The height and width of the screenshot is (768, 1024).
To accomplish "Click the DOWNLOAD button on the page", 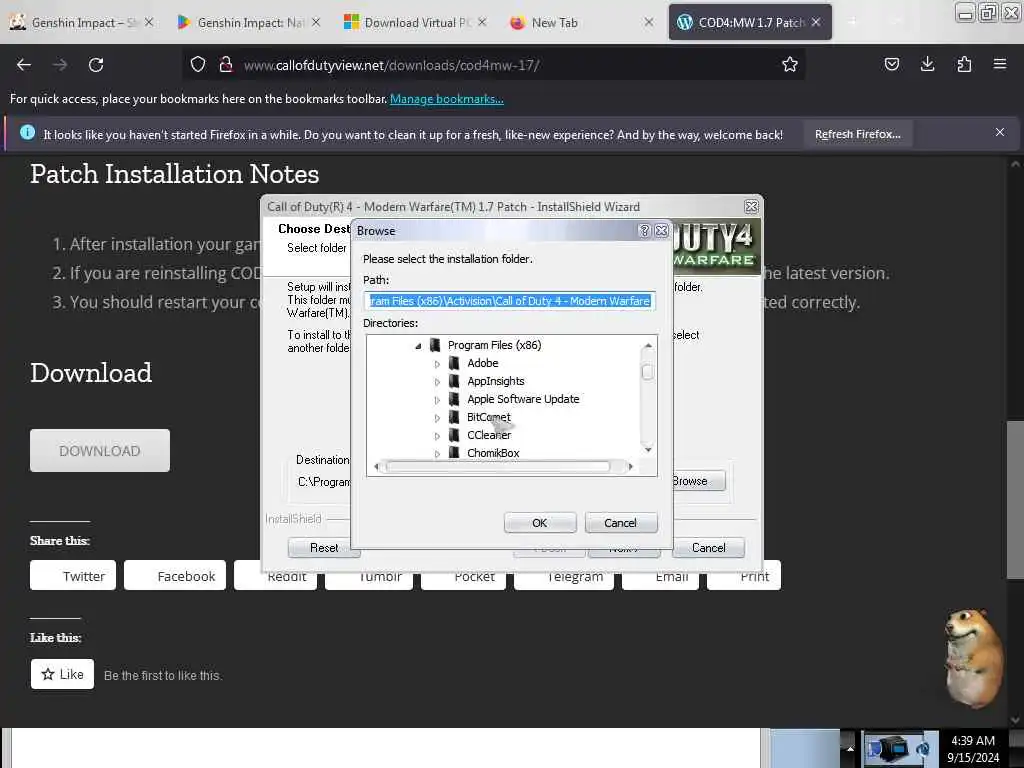I will pyautogui.click(x=100, y=451).
